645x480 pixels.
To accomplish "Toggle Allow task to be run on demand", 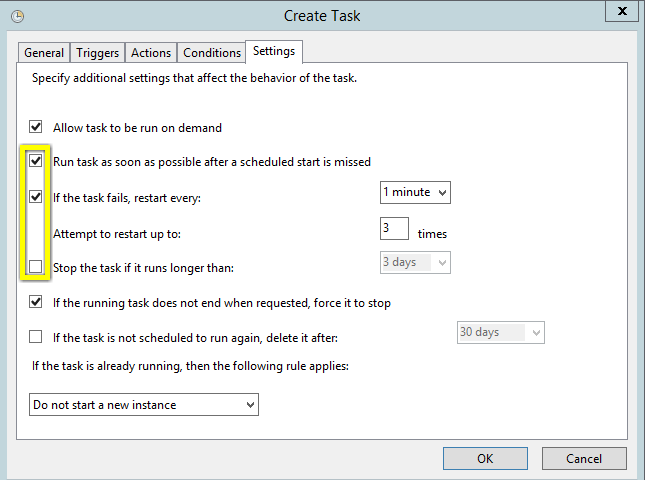I will [x=37, y=128].
